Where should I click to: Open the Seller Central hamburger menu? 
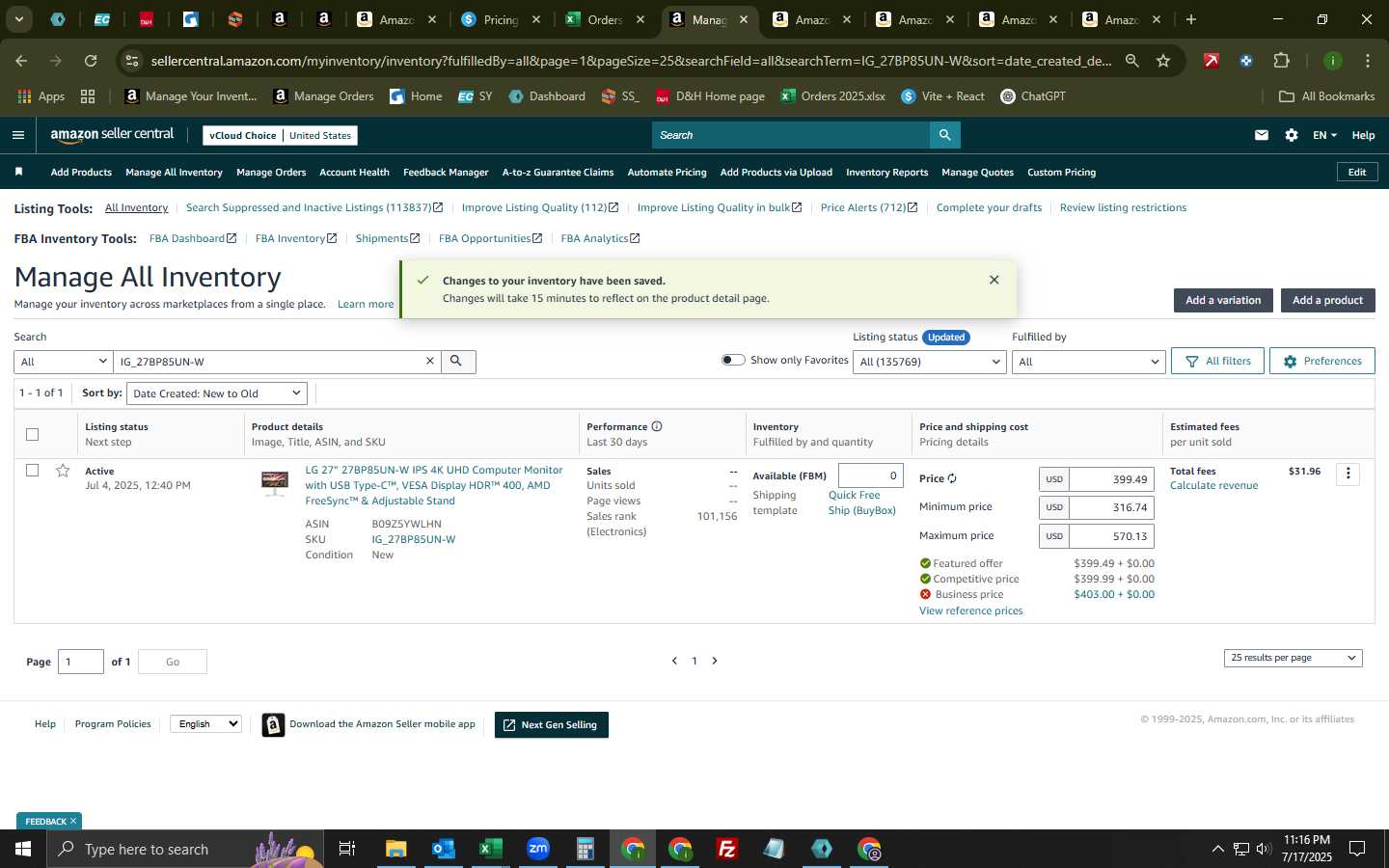point(18,135)
